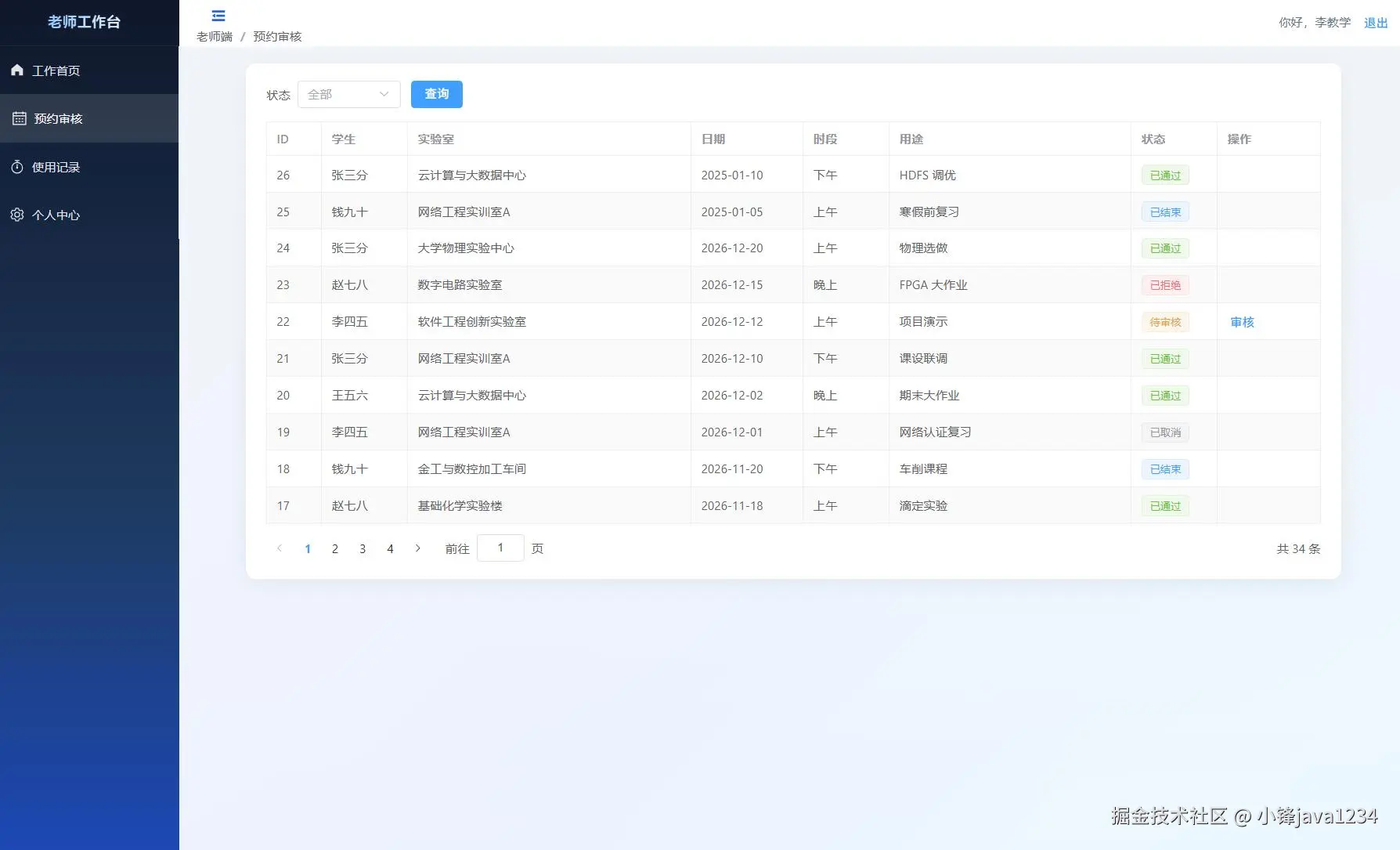Click 云计算与大数据中心 in row 26
The image size is (1400, 850).
point(471,175)
